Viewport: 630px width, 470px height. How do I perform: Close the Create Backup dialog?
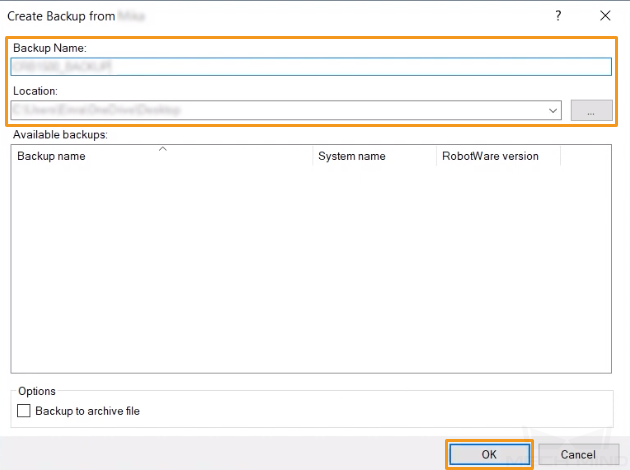(605, 16)
